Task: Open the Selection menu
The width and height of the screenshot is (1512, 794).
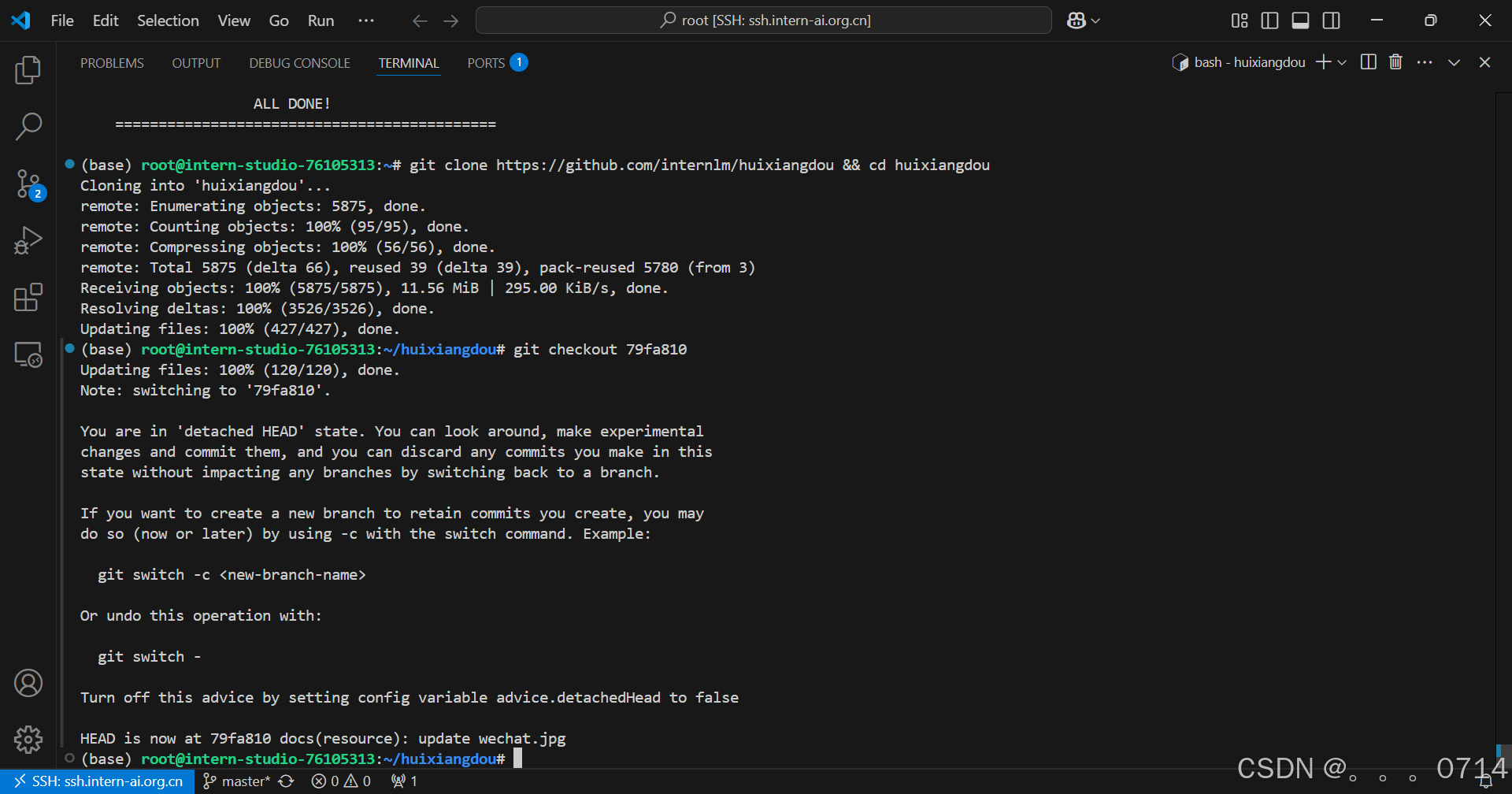Action: tap(168, 20)
